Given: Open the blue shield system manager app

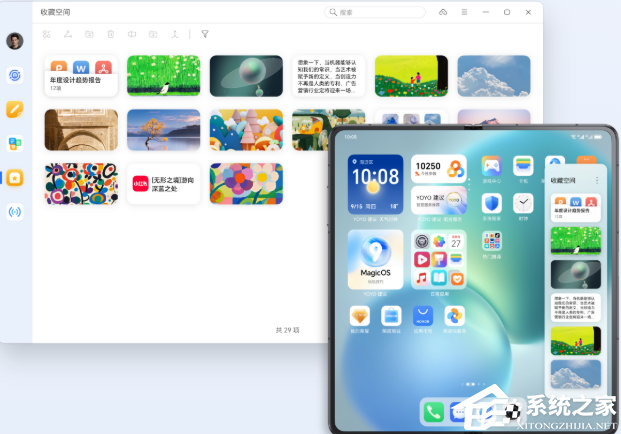Looking at the screenshot, I should [x=492, y=204].
